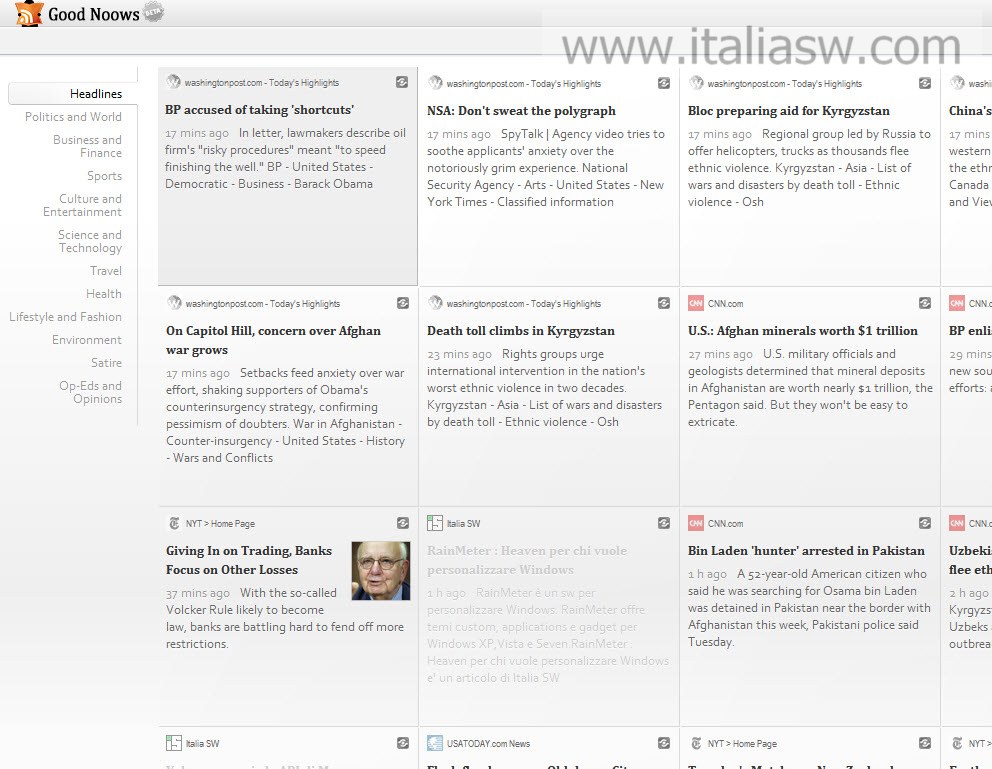
Task: Click Washington Post icon on Capitol Hill card
Action: tap(174, 302)
